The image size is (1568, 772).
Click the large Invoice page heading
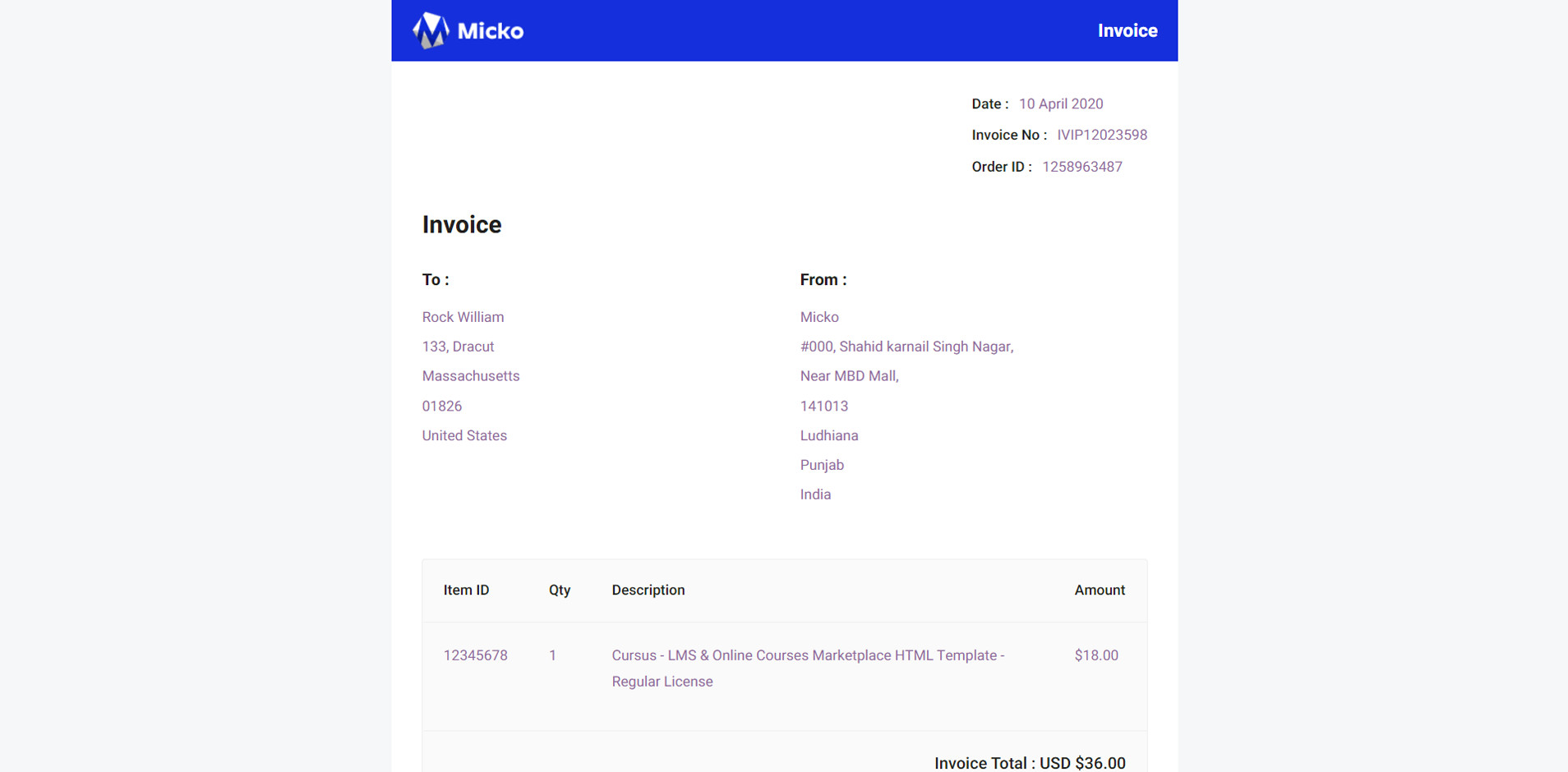461,225
